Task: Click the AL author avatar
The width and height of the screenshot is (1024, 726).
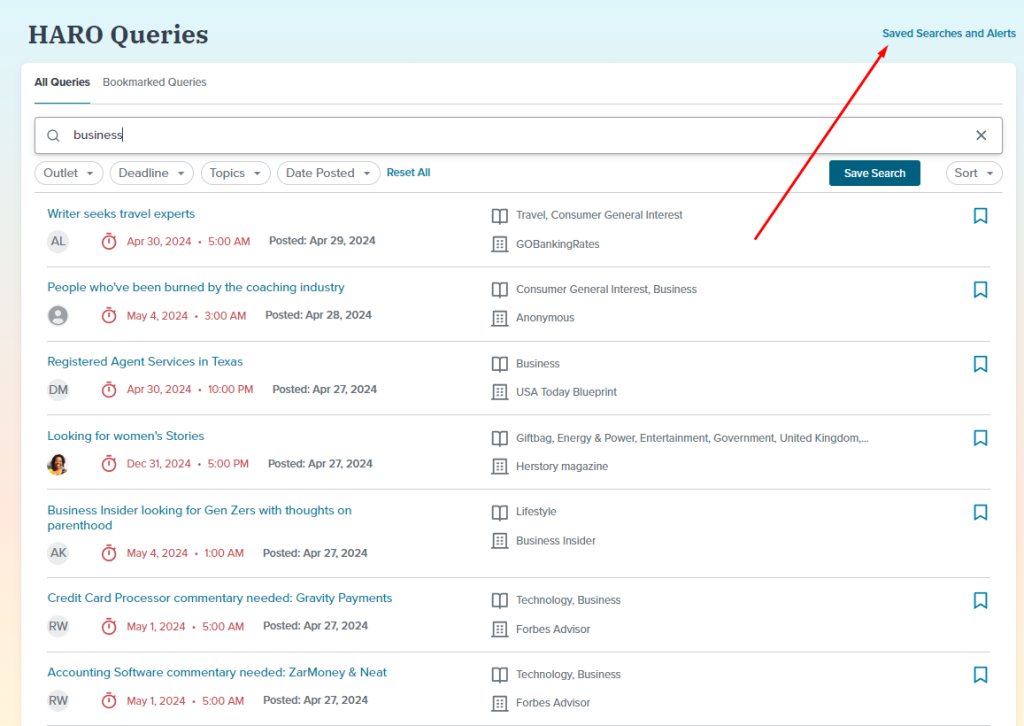Action: pyautogui.click(x=58, y=241)
